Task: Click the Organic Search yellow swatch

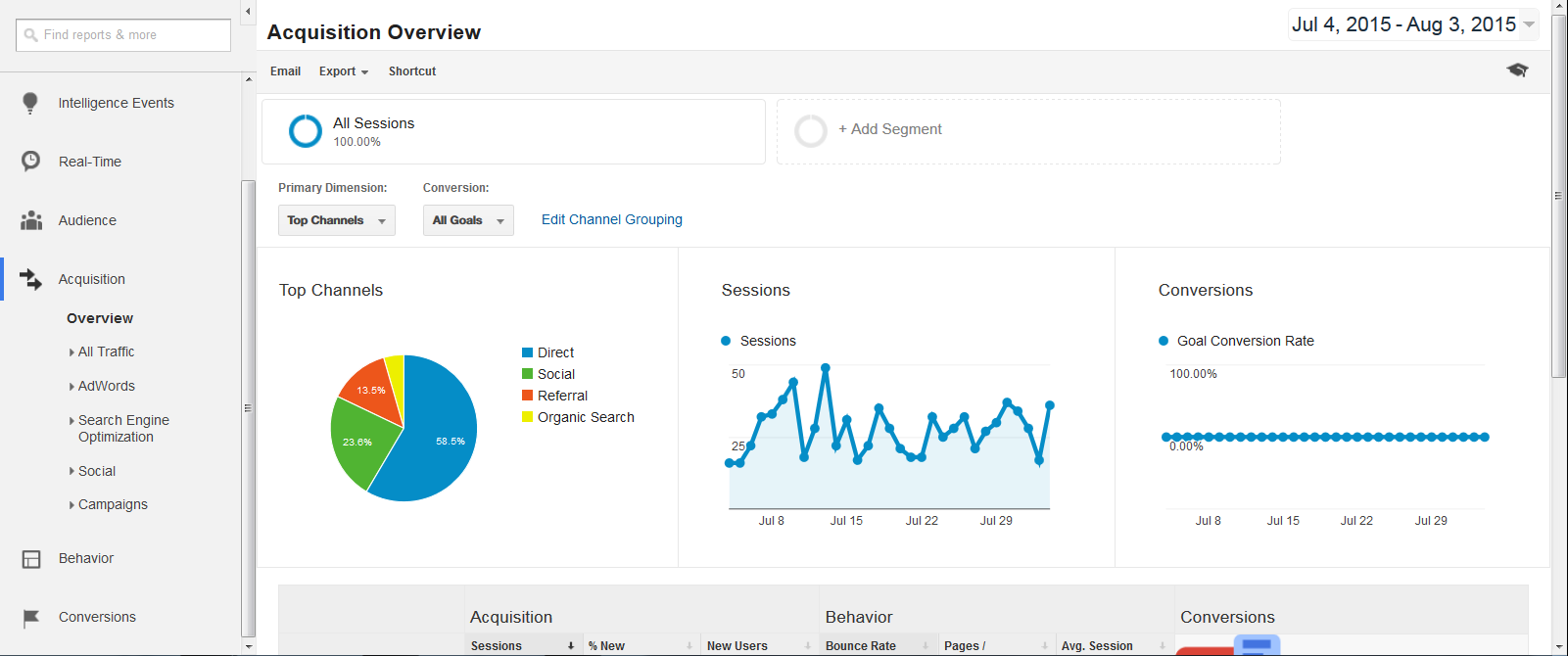Action: click(x=528, y=417)
